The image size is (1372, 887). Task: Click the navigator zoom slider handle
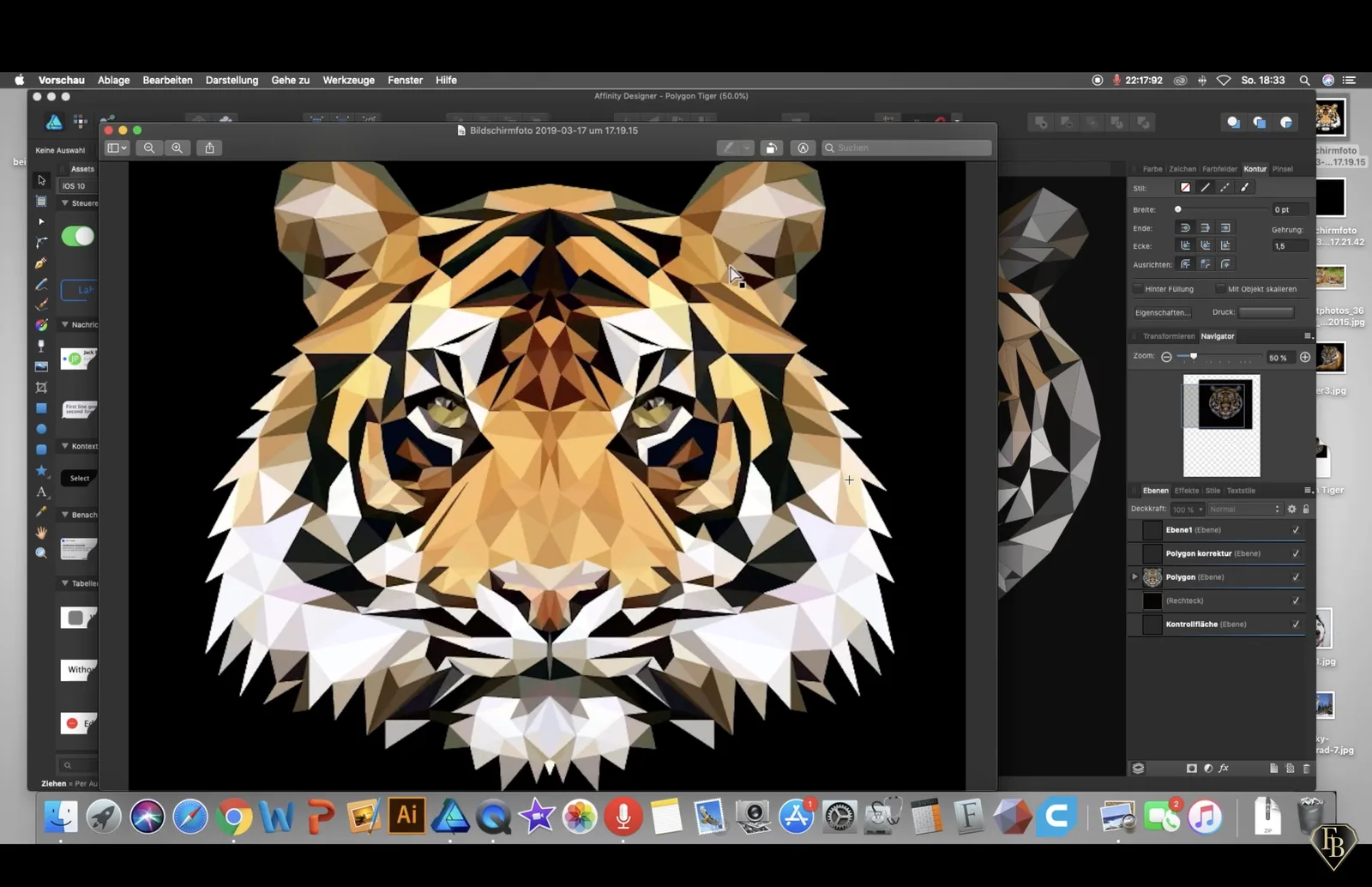pyautogui.click(x=1194, y=356)
